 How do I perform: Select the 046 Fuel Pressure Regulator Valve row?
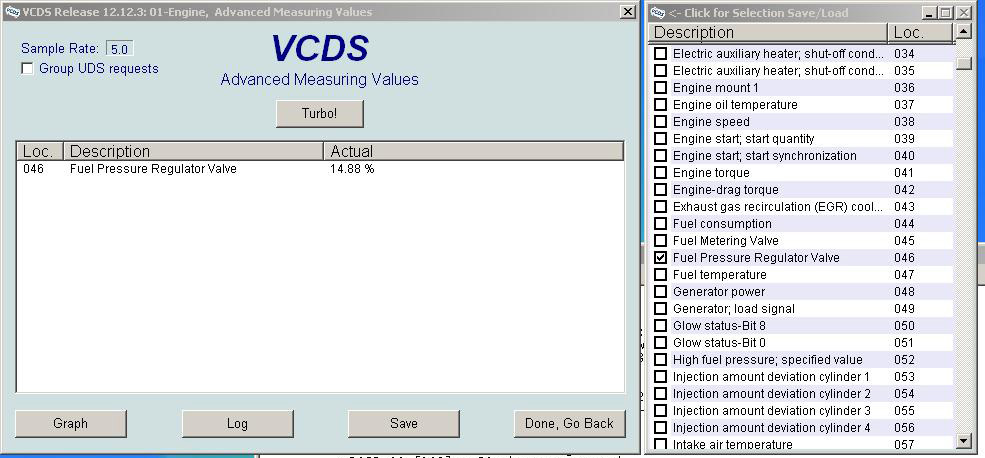(x=320, y=168)
